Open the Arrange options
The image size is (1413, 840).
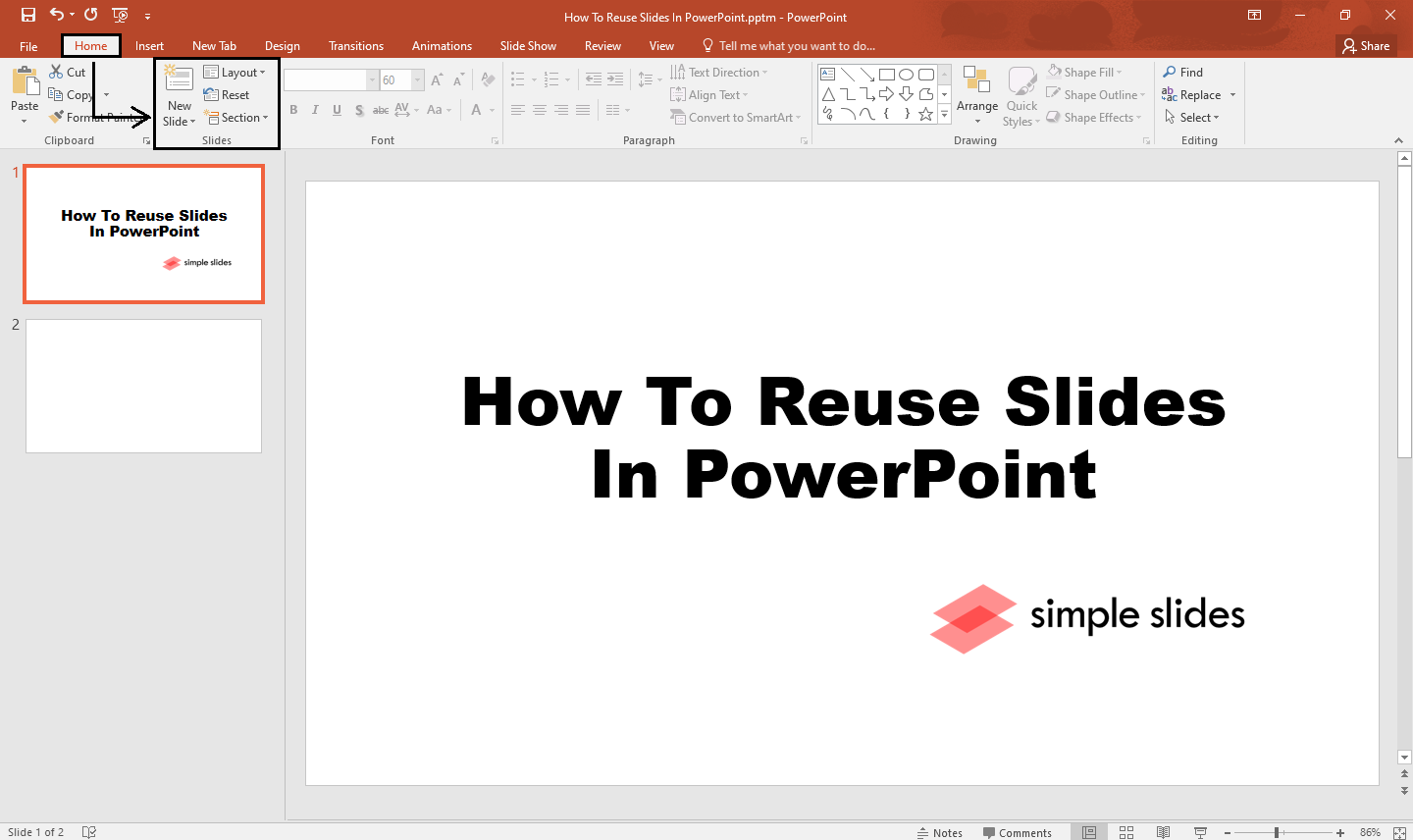tap(977, 95)
